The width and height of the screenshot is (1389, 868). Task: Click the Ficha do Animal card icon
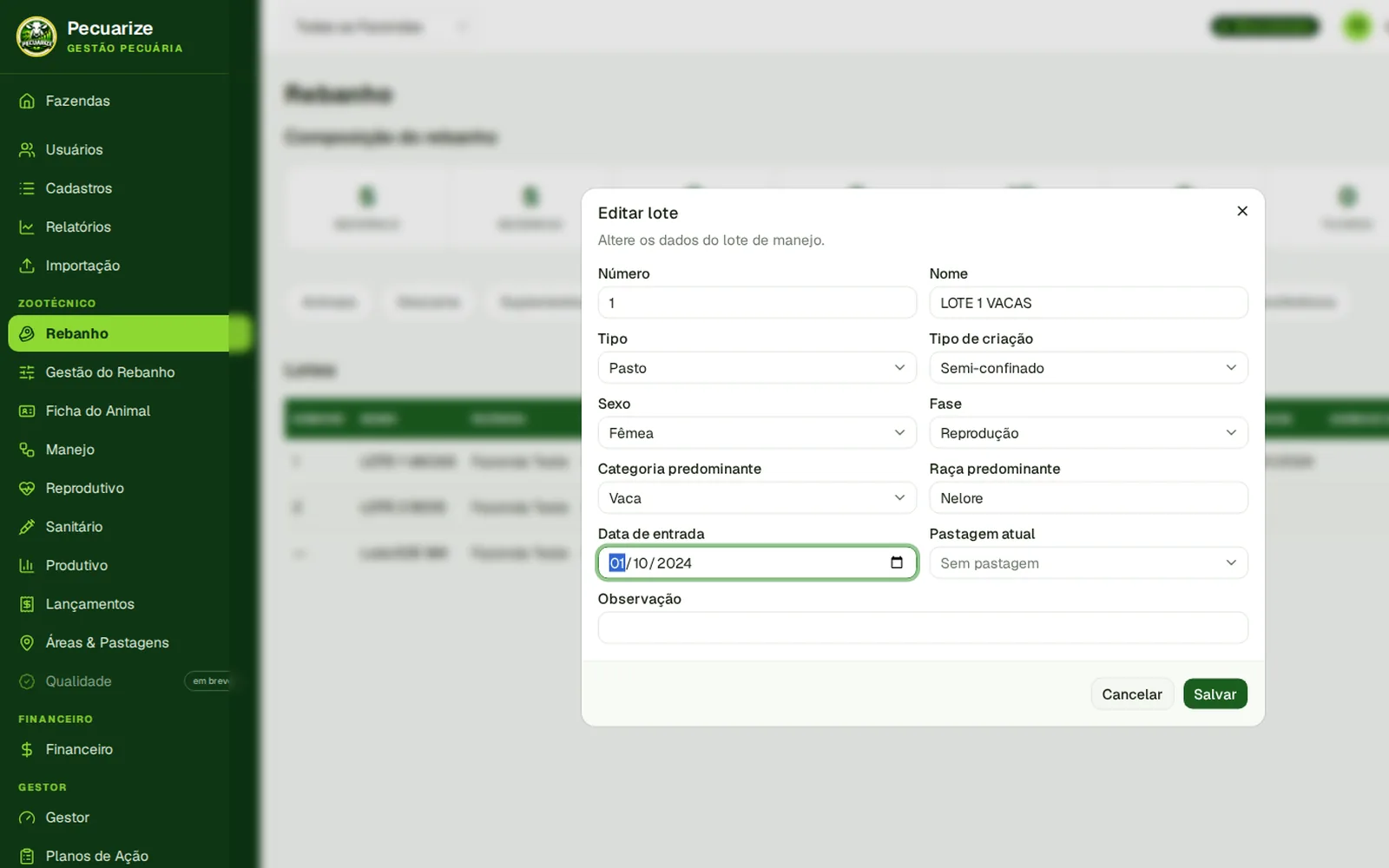coord(27,411)
